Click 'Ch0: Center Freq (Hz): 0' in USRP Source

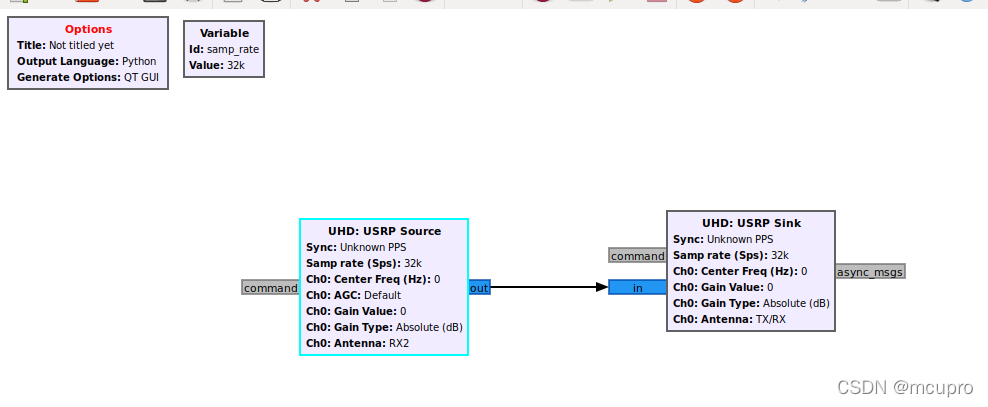(x=373, y=279)
